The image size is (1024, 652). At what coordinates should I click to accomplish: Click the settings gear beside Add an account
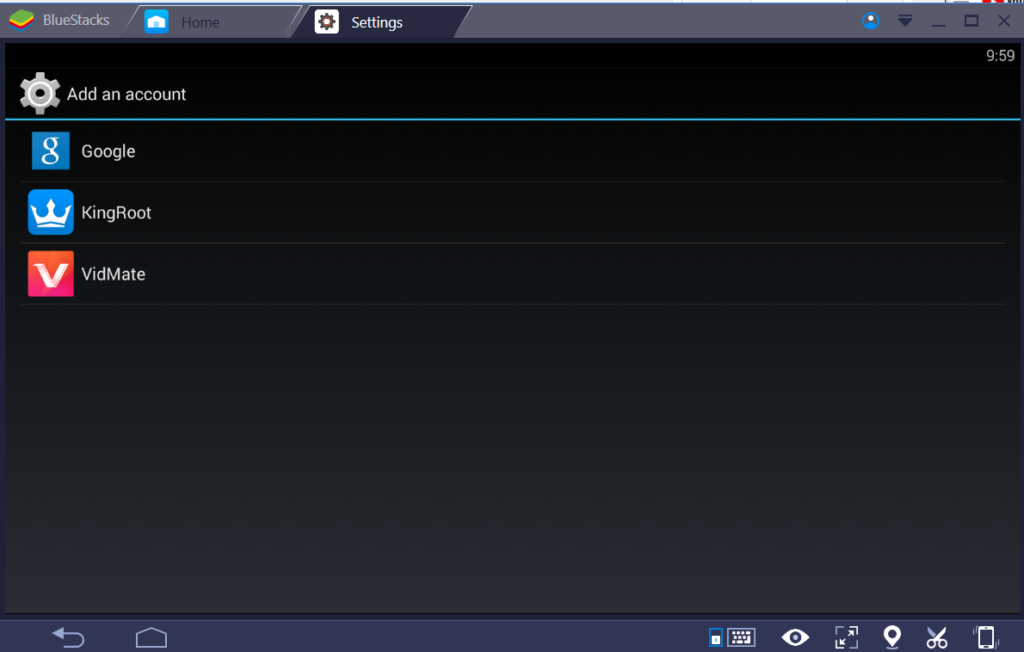coord(40,93)
